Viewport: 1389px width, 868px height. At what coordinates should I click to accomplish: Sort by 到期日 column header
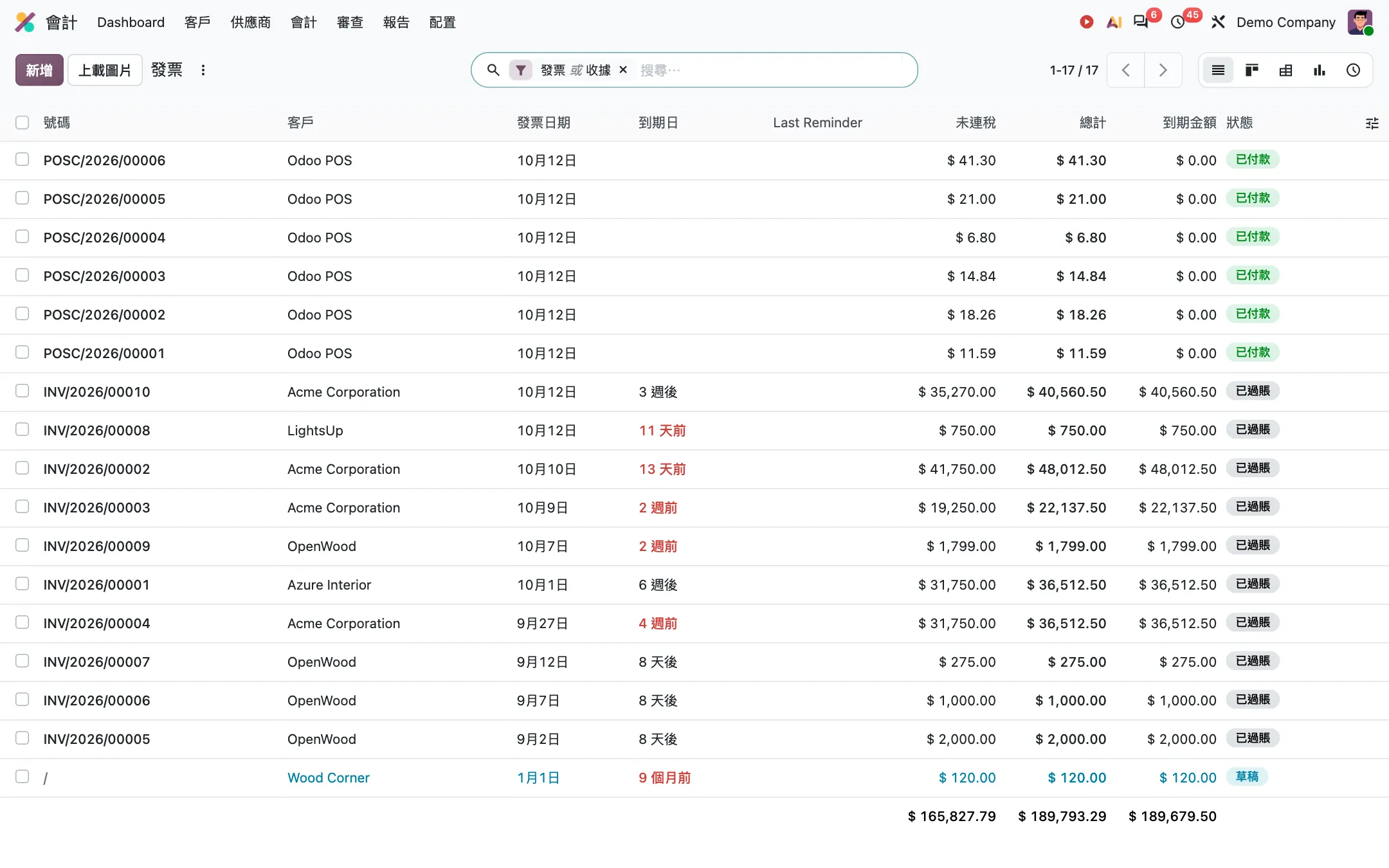[658, 123]
